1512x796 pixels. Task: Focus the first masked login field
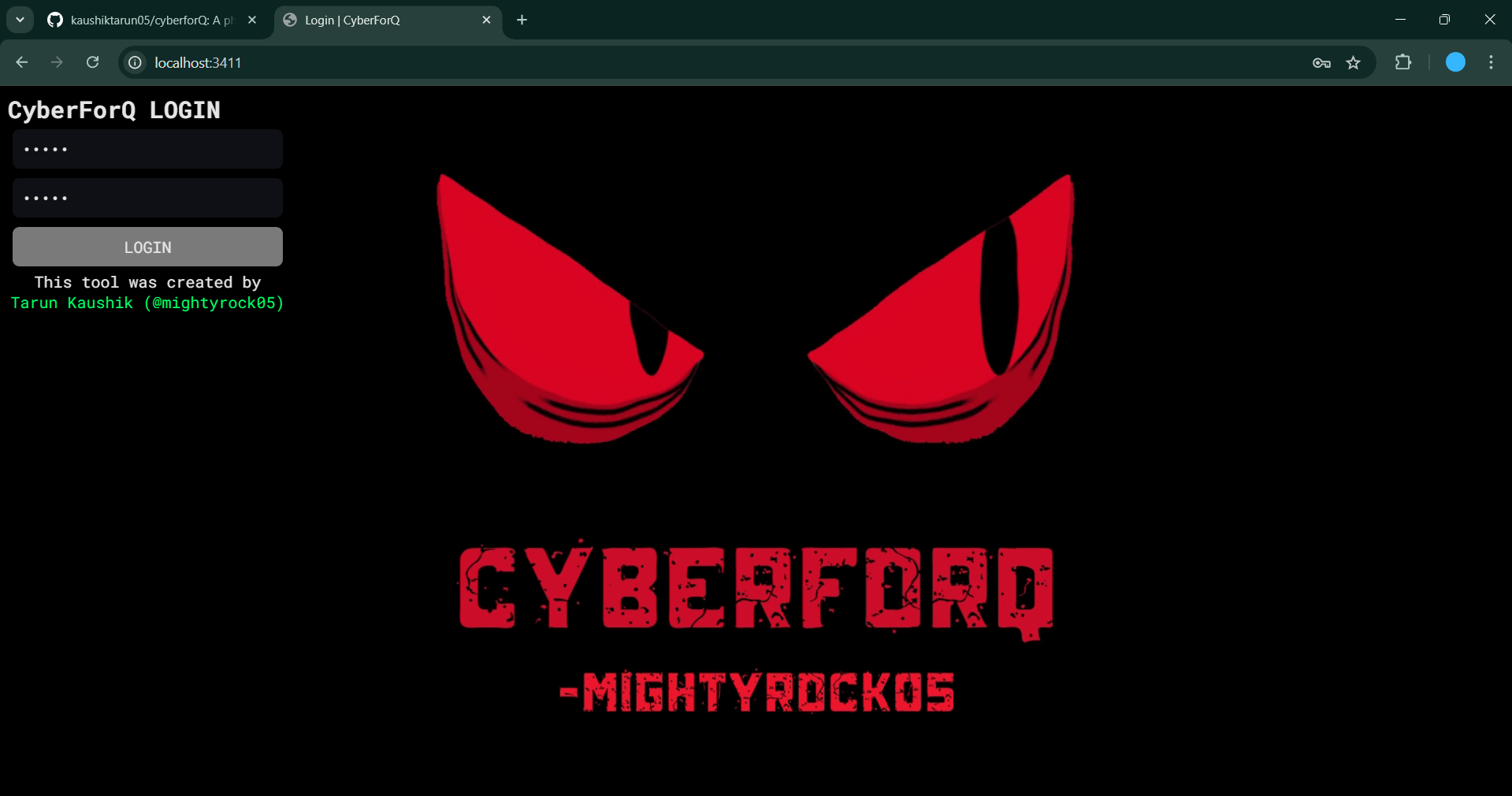coord(147,149)
